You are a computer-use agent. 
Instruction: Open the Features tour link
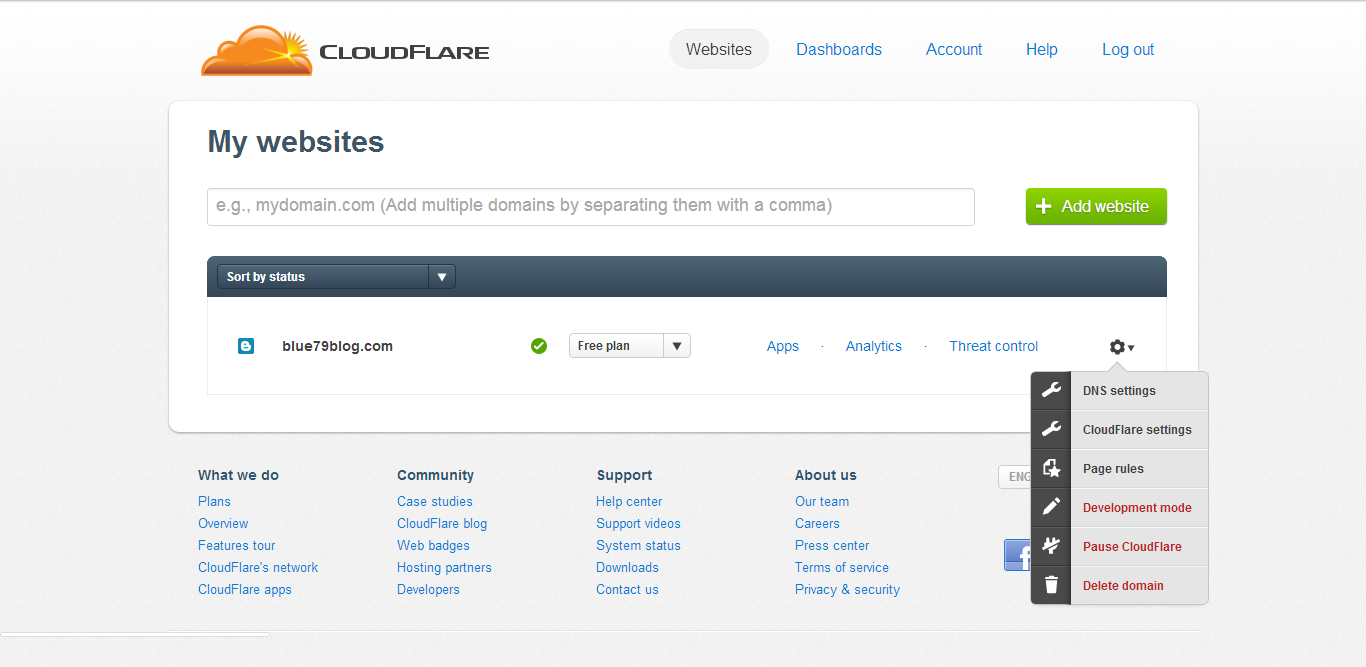pyautogui.click(x=236, y=545)
